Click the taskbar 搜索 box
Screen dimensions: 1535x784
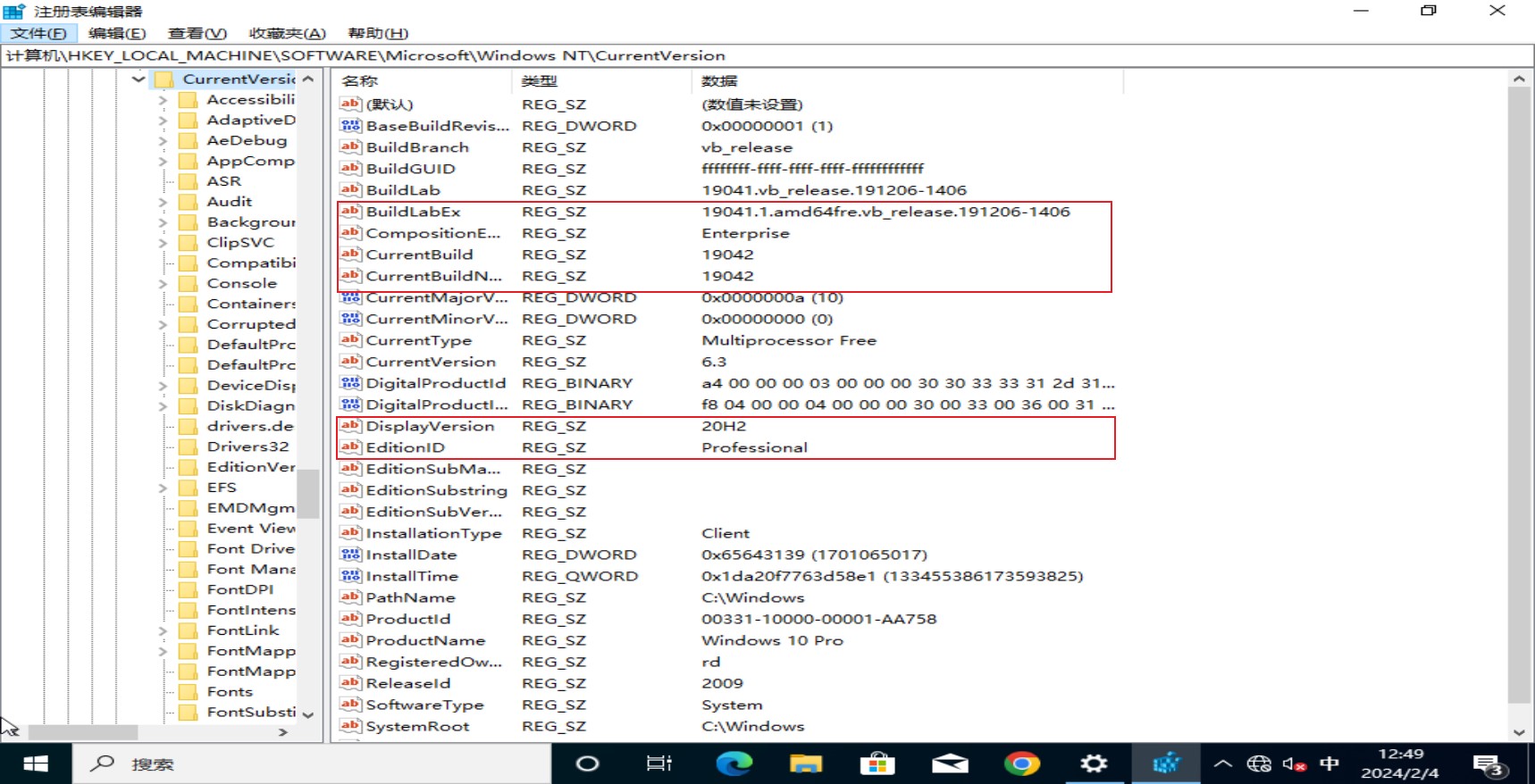pos(312,763)
